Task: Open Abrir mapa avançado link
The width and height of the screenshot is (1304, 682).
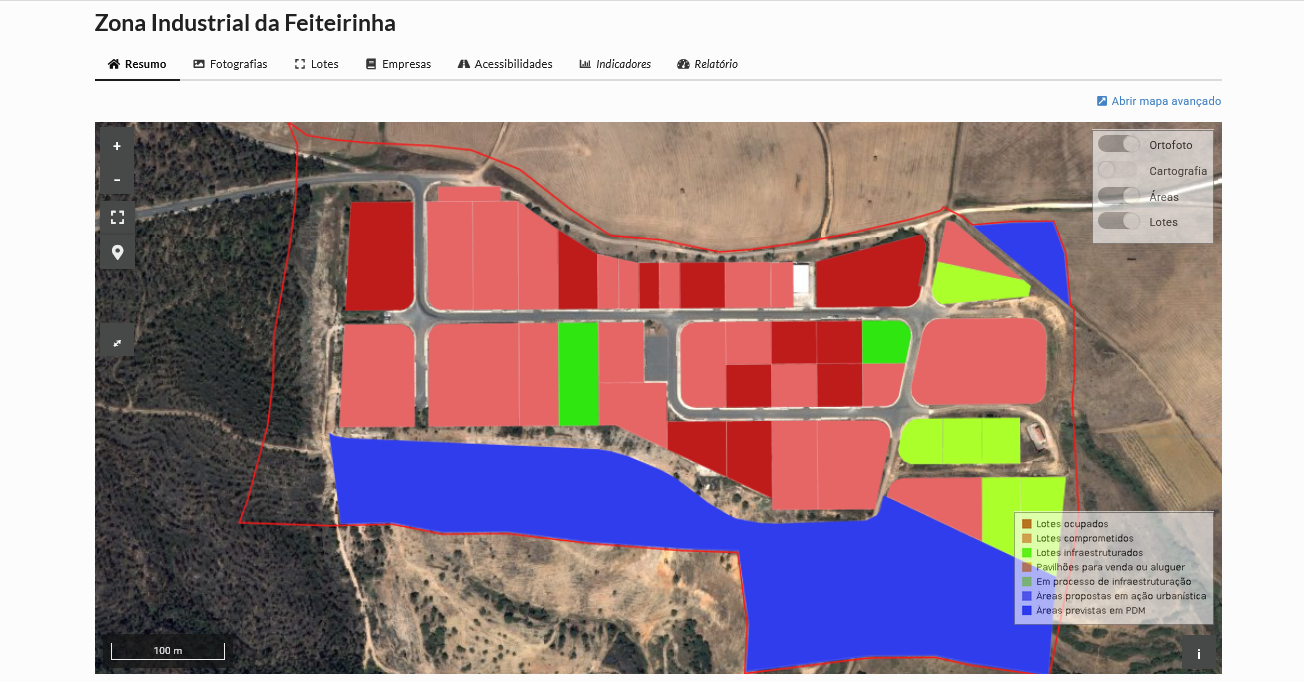Action: pos(1159,101)
